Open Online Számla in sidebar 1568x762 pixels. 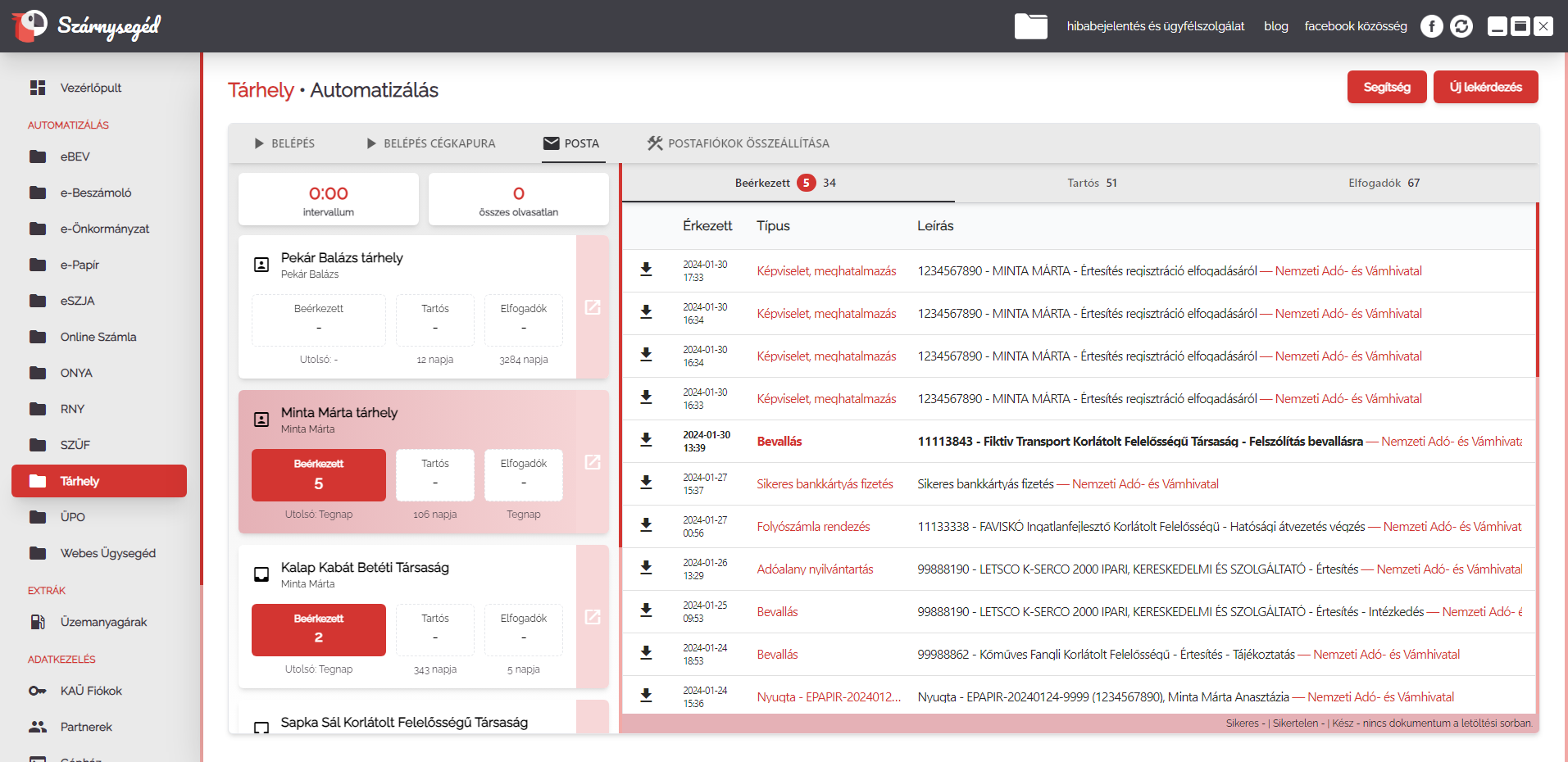point(98,337)
